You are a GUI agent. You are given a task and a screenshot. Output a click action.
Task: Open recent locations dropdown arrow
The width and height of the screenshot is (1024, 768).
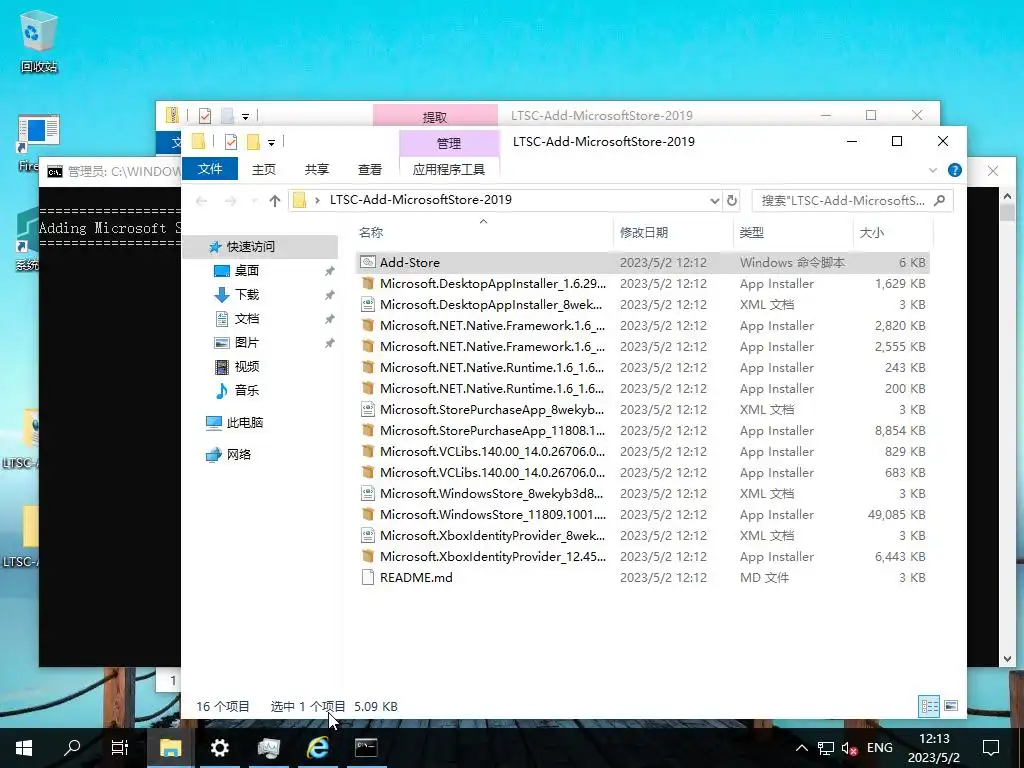[255, 200]
